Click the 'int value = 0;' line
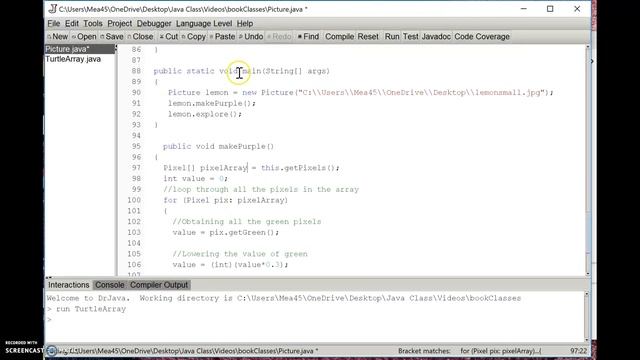Screen dimensions: 640x360 click(x=196, y=179)
